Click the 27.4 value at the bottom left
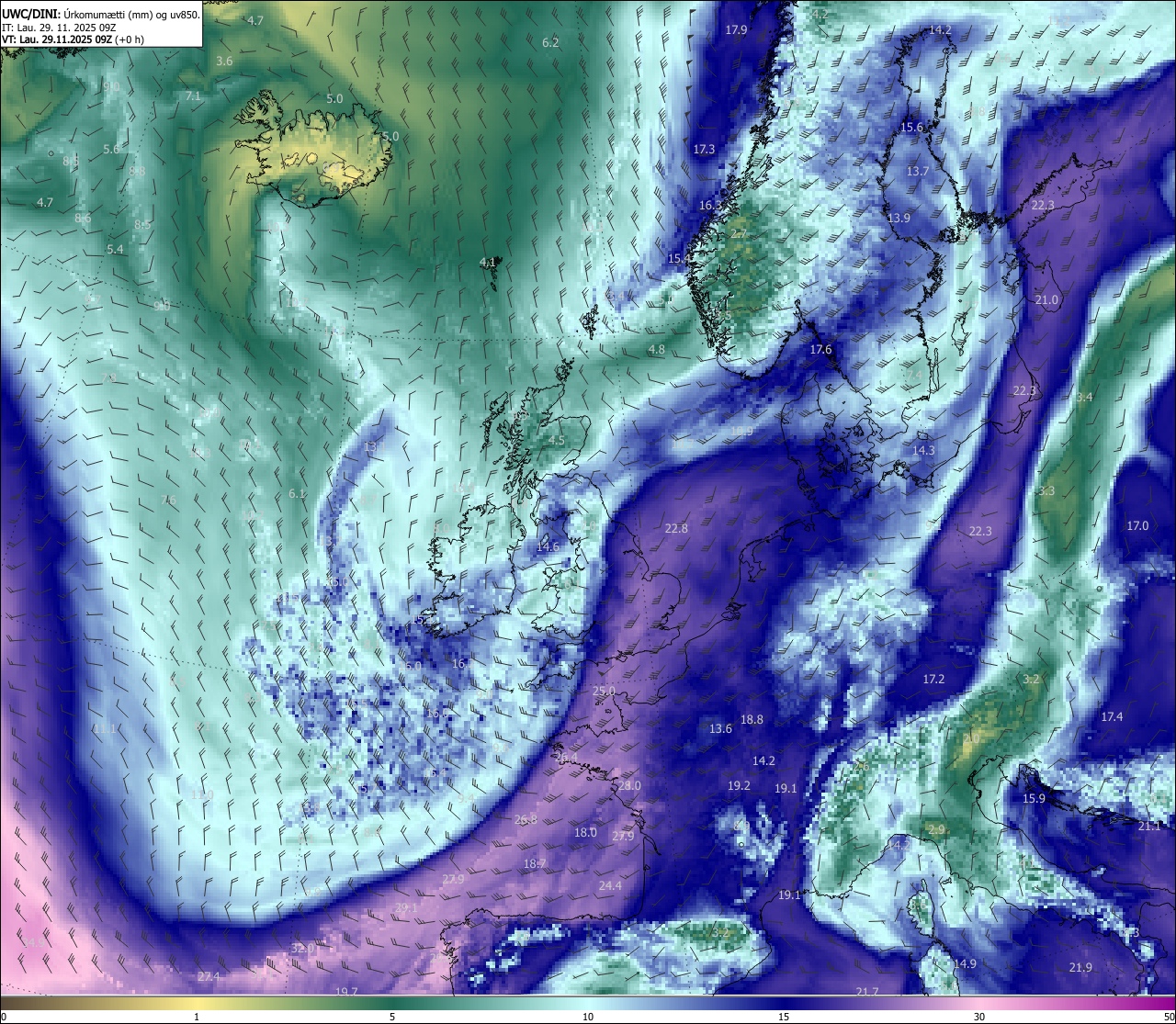The height and width of the screenshot is (1024, 1176). tap(209, 977)
